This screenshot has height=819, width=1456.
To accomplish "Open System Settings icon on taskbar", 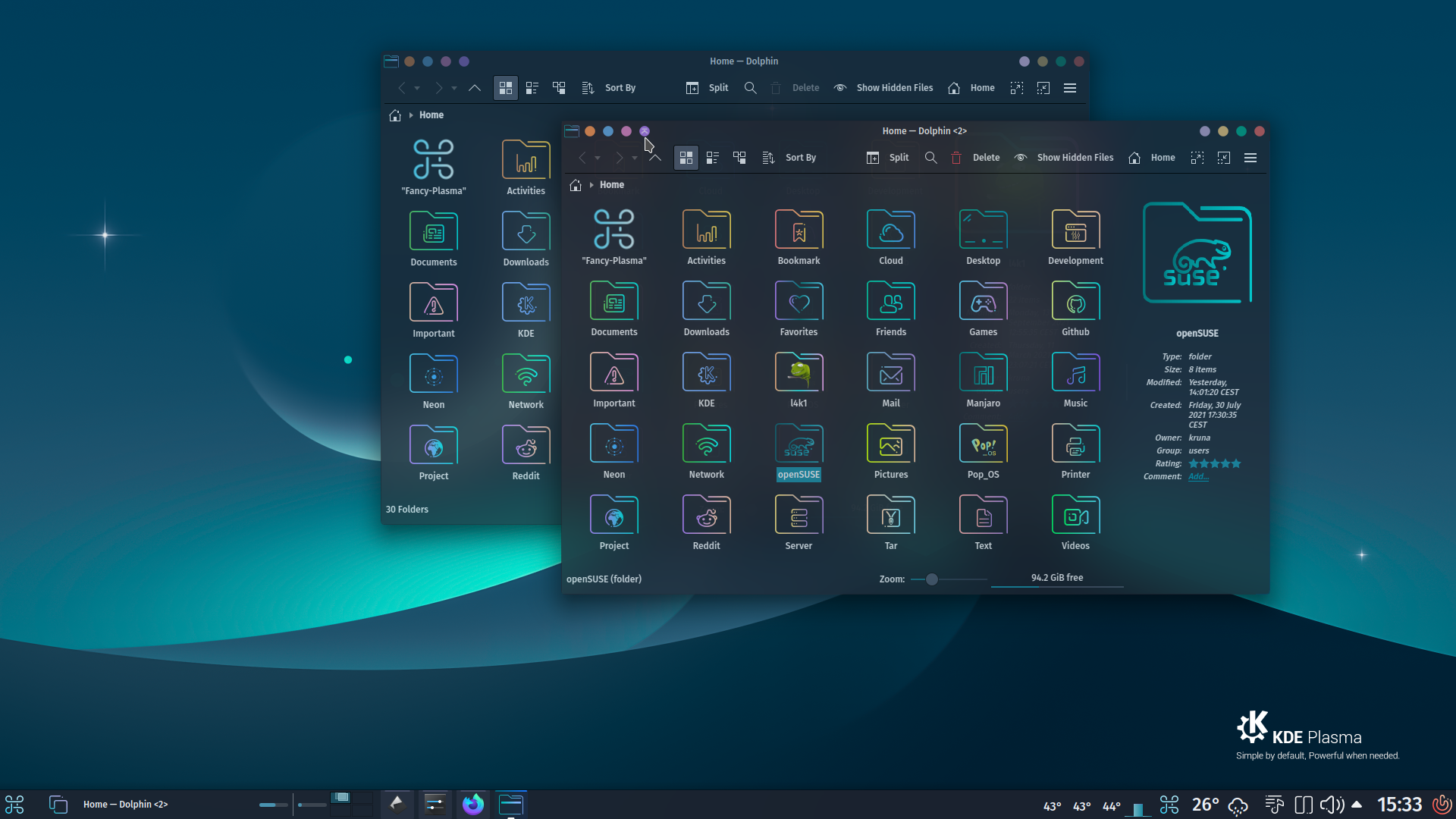I will [x=435, y=805].
